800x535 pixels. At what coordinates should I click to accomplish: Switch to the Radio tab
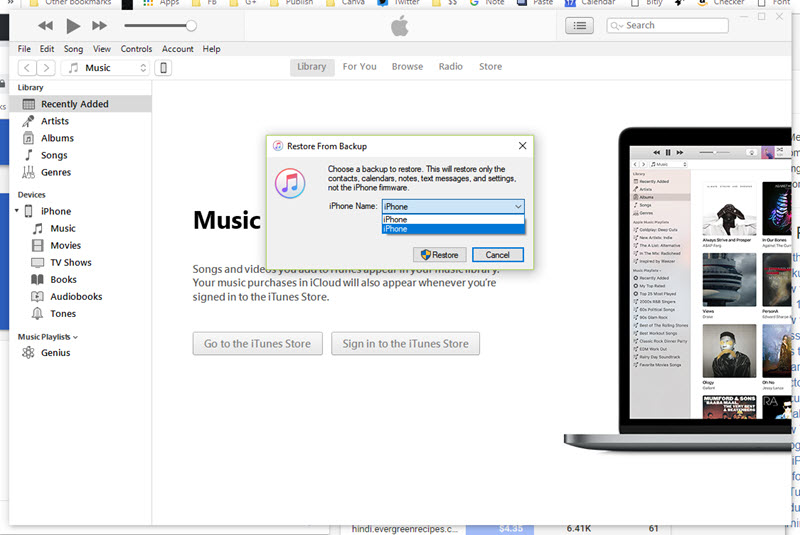[451, 67]
